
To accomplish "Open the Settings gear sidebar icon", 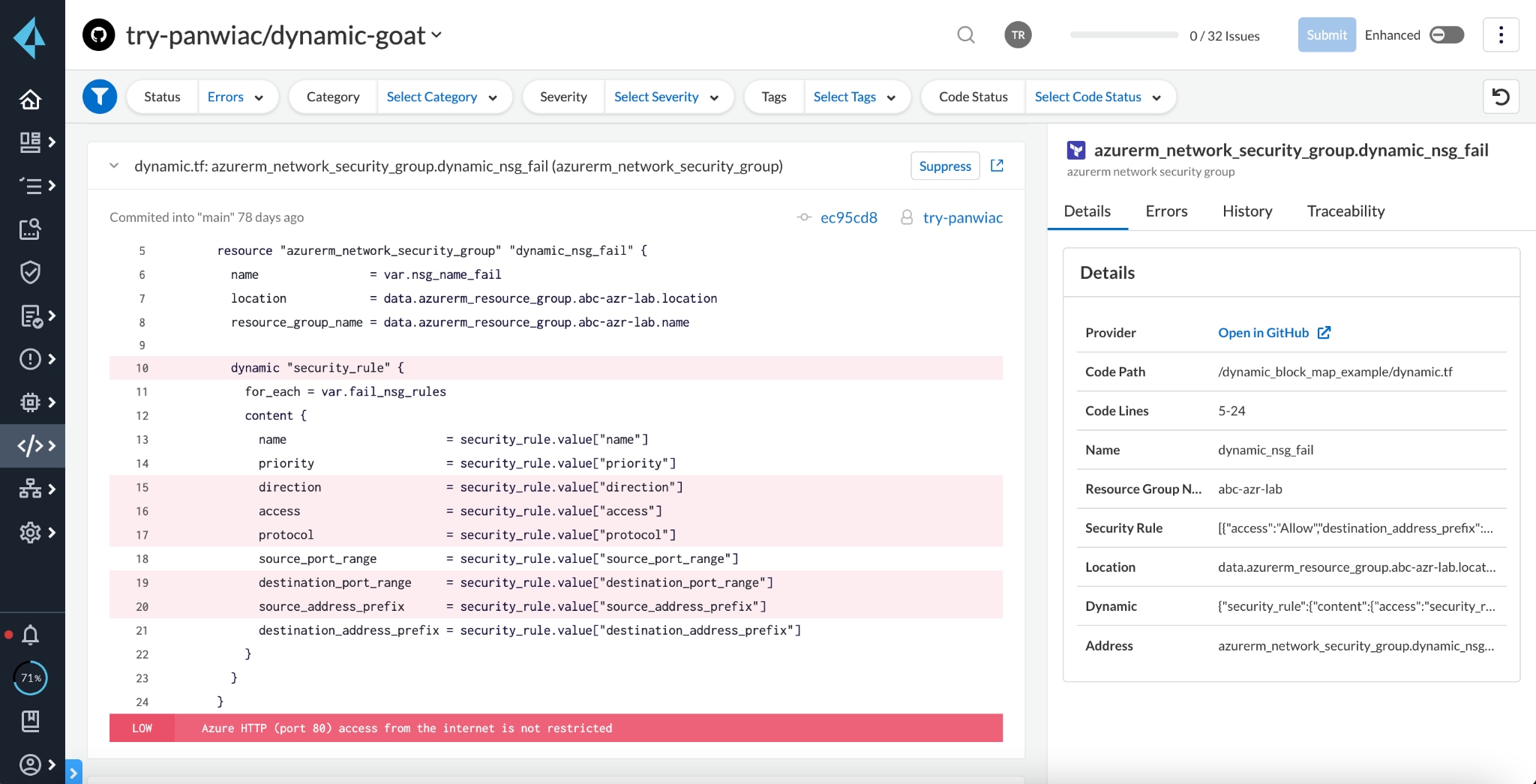I will pyautogui.click(x=30, y=532).
